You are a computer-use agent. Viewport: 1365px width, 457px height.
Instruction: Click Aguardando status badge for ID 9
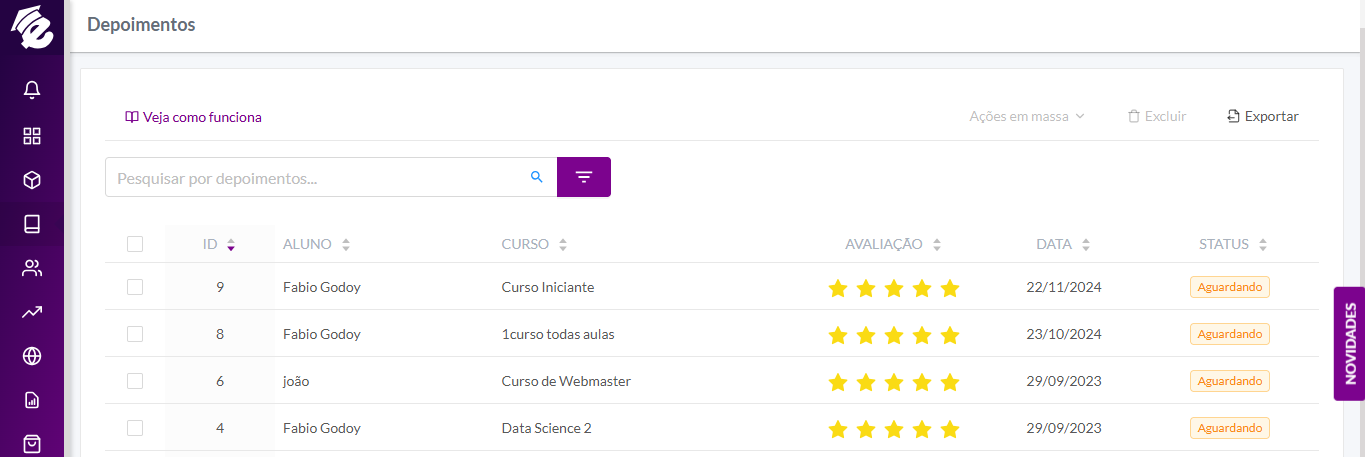point(1230,287)
